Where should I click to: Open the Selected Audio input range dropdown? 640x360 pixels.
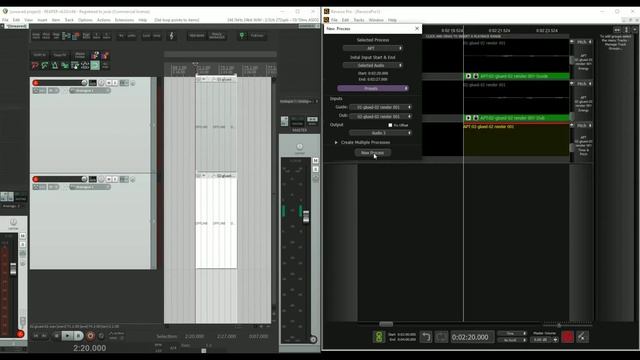(372, 65)
